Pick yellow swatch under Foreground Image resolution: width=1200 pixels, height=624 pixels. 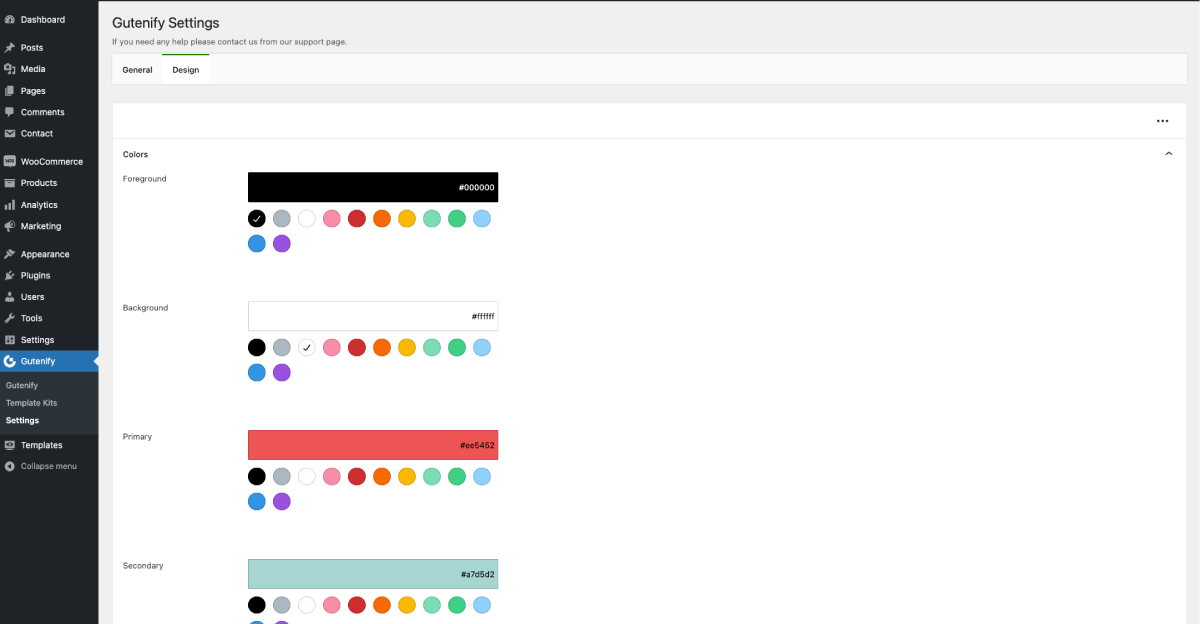tap(407, 218)
